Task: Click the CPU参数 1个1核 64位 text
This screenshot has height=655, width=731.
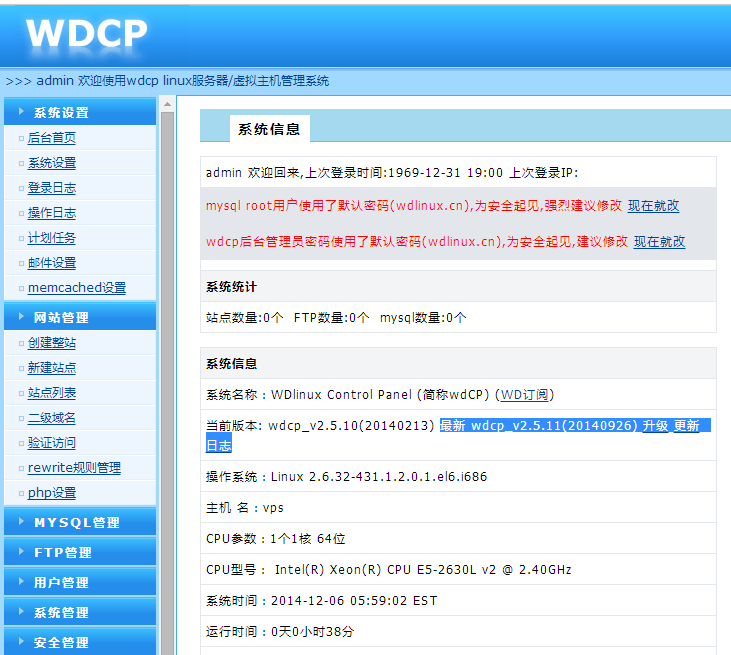Action: coord(276,538)
